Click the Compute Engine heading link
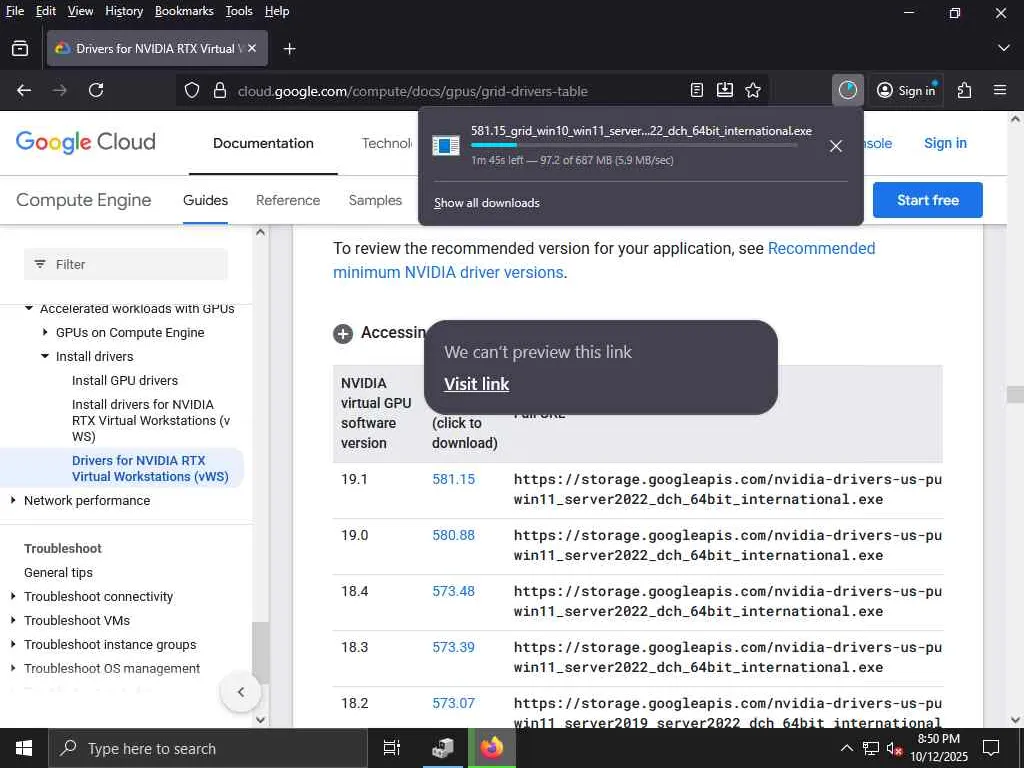Image resolution: width=1024 pixels, height=768 pixels. (x=84, y=200)
